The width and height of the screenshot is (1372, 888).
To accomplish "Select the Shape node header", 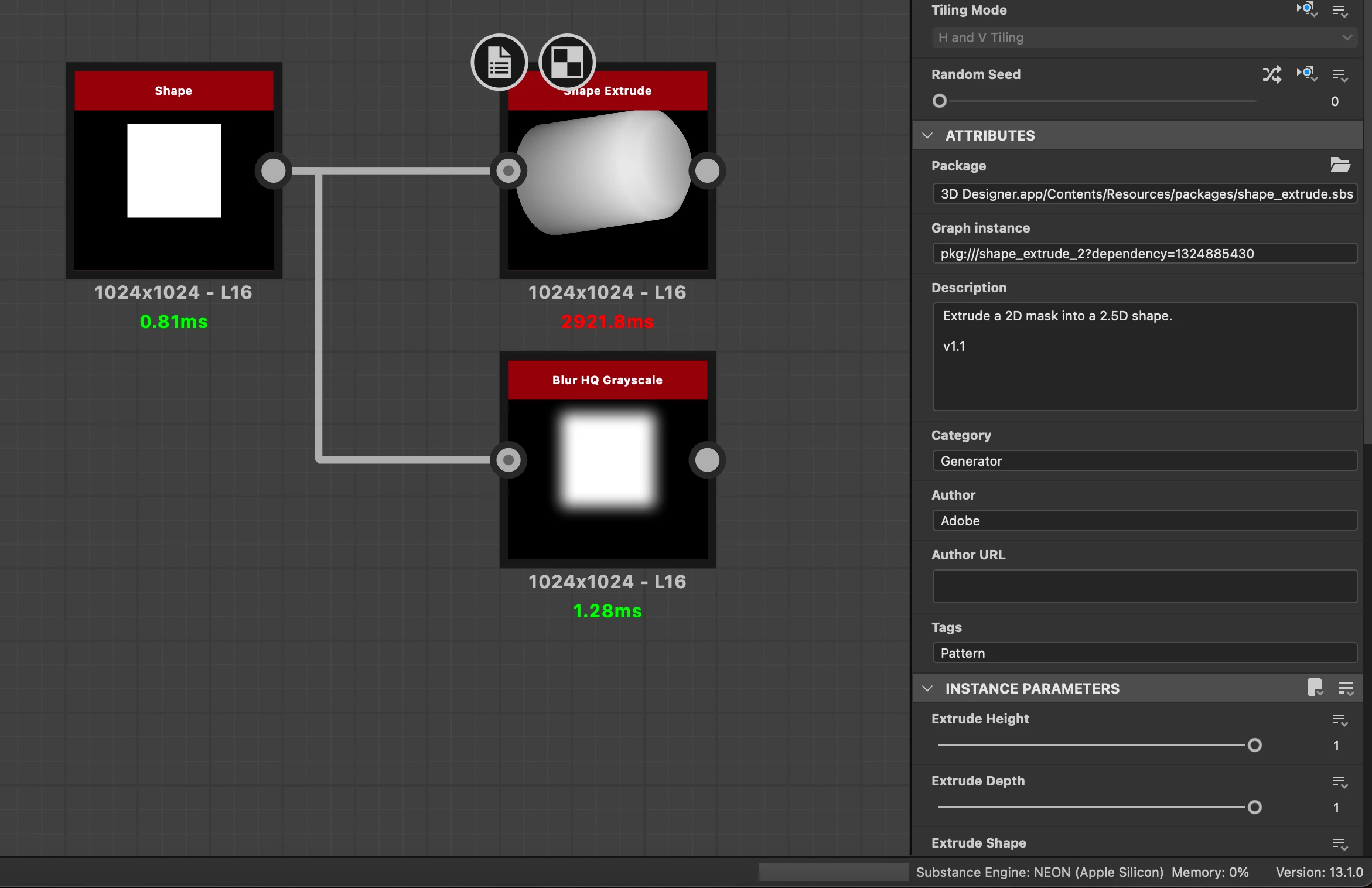I will click(x=173, y=91).
